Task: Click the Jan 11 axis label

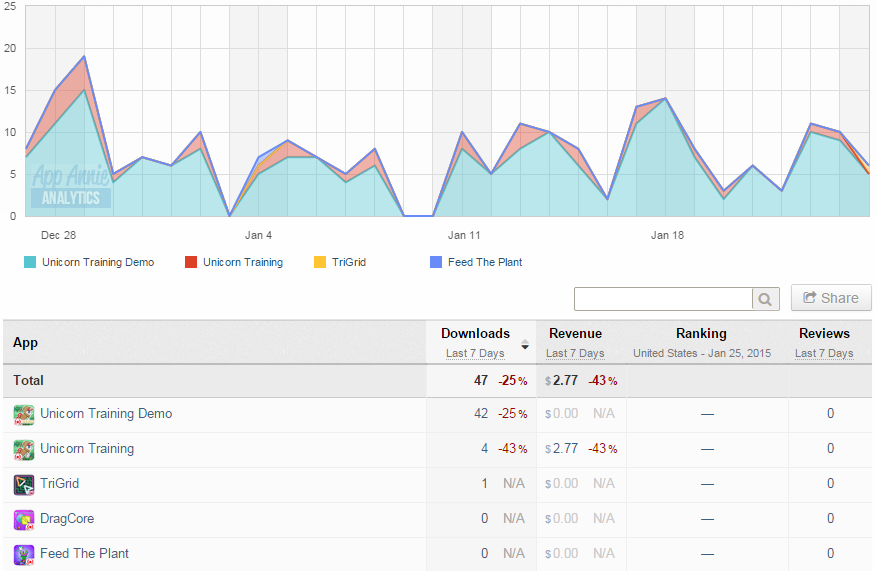Action: [464, 235]
